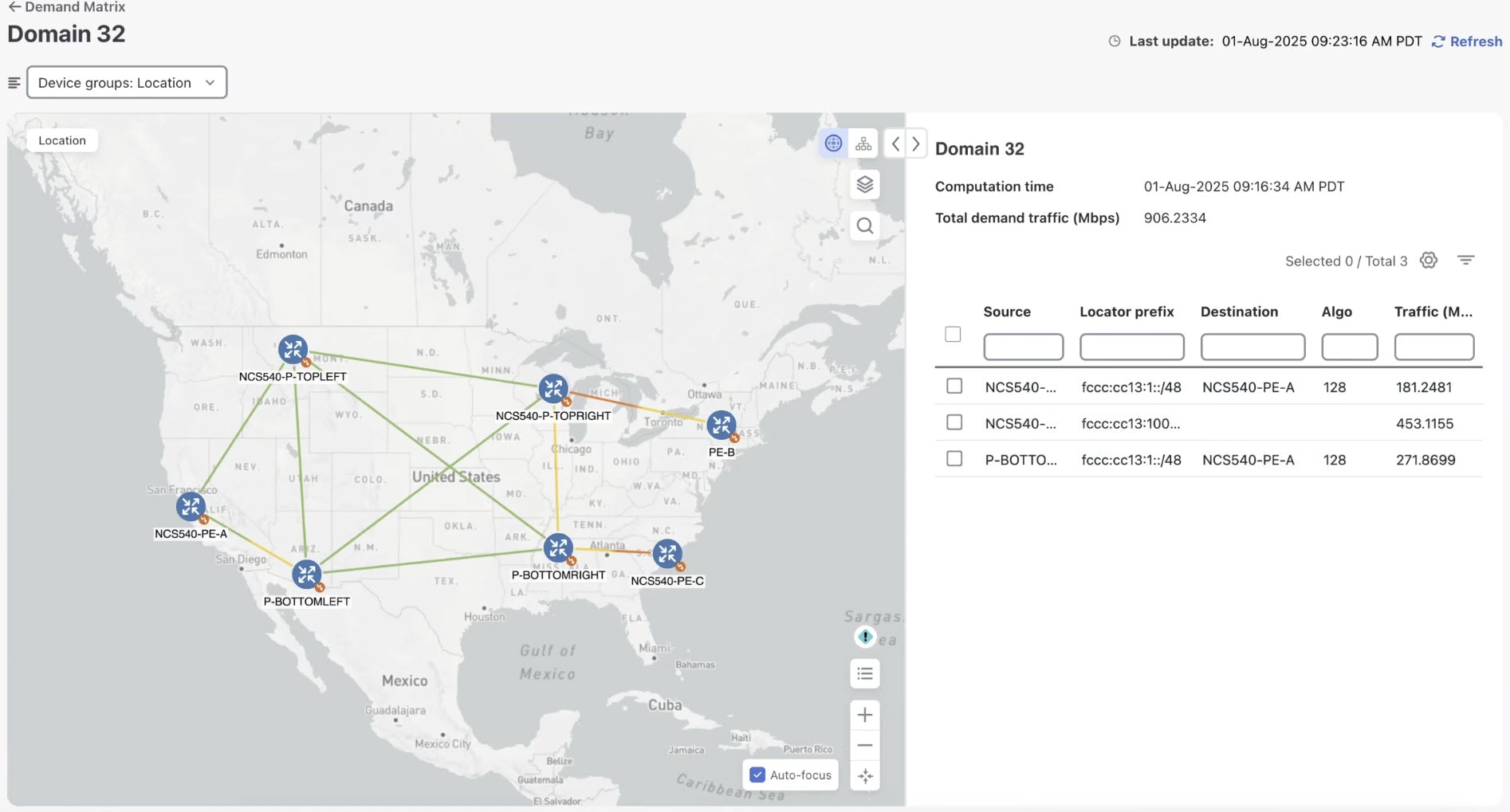Open the map legend list icon
This screenshot has height=812, width=1510.
(865, 674)
